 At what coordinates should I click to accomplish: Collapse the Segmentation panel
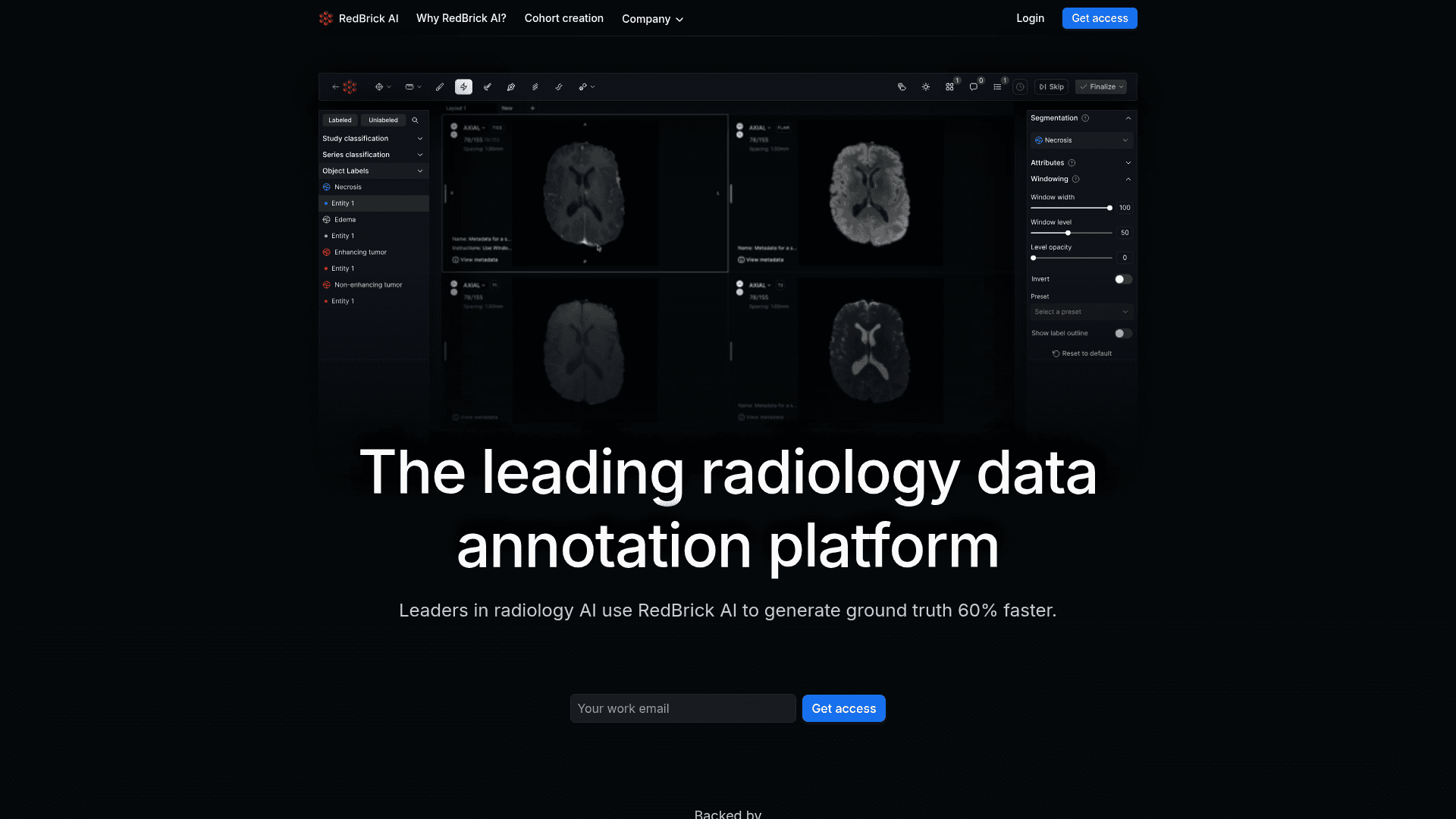[x=1128, y=118]
